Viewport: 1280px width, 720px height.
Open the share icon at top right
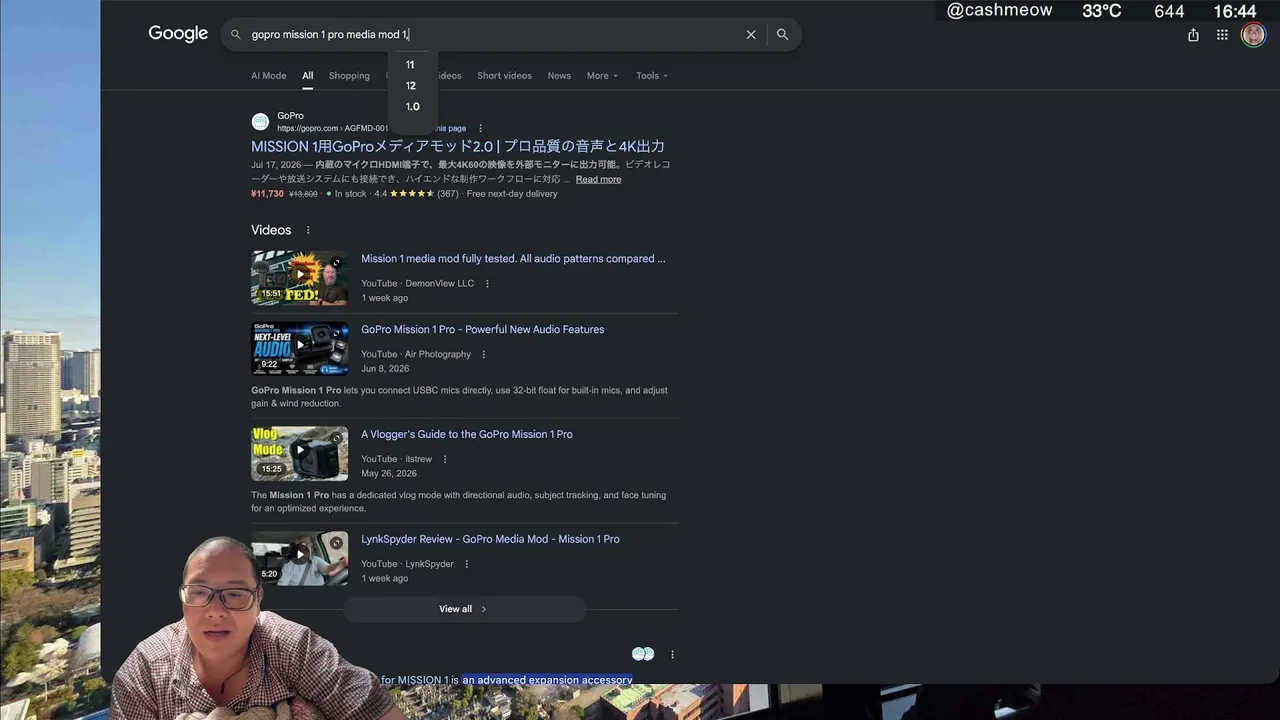click(1193, 35)
